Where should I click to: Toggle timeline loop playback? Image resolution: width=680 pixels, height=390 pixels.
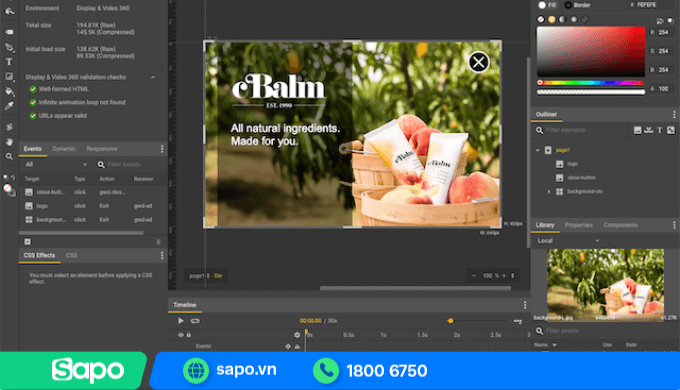tap(195, 321)
